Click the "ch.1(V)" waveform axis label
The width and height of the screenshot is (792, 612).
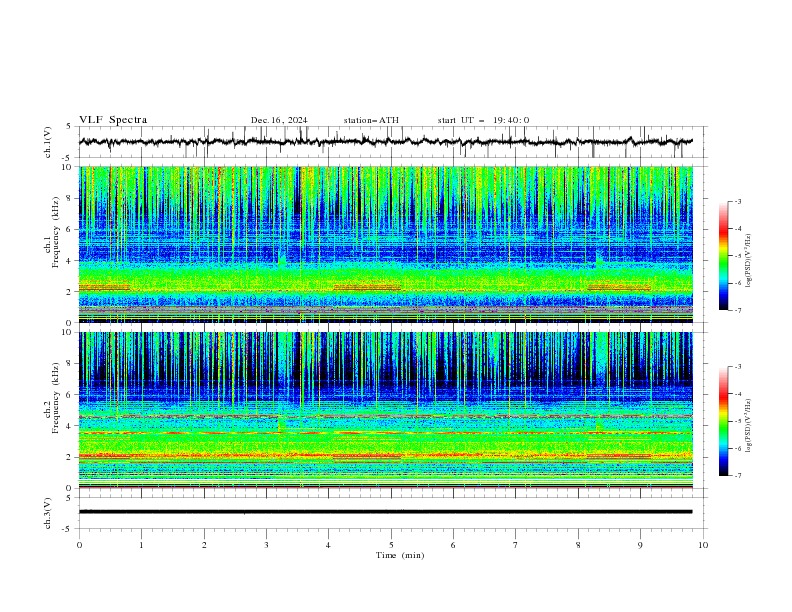(x=48, y=142)
